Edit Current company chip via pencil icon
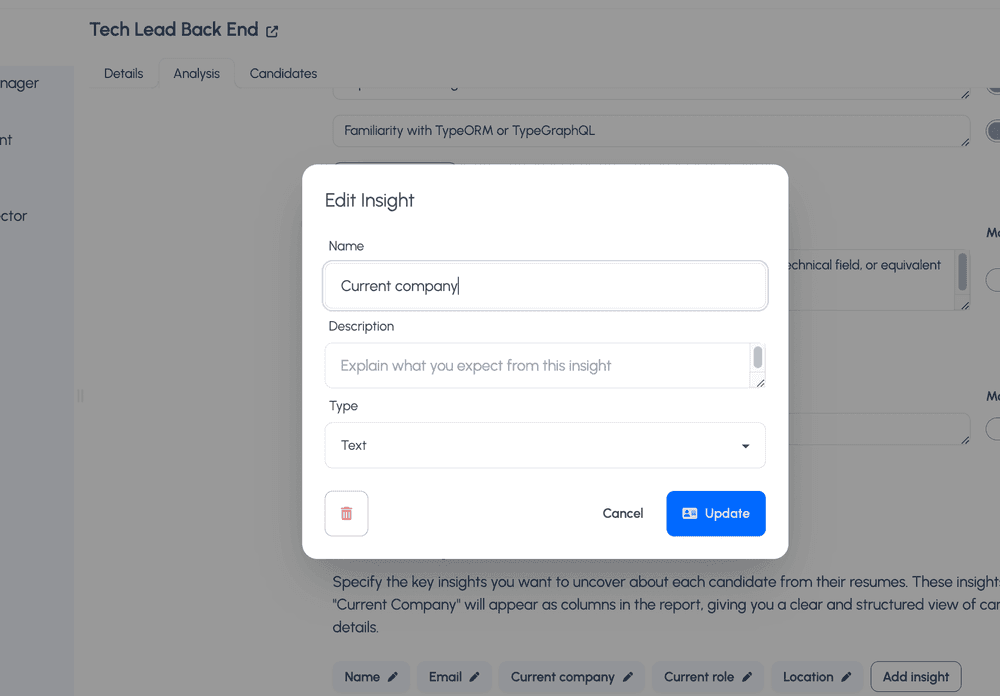This screenshot has height=696, width=1000. click(x=628, y=677)
